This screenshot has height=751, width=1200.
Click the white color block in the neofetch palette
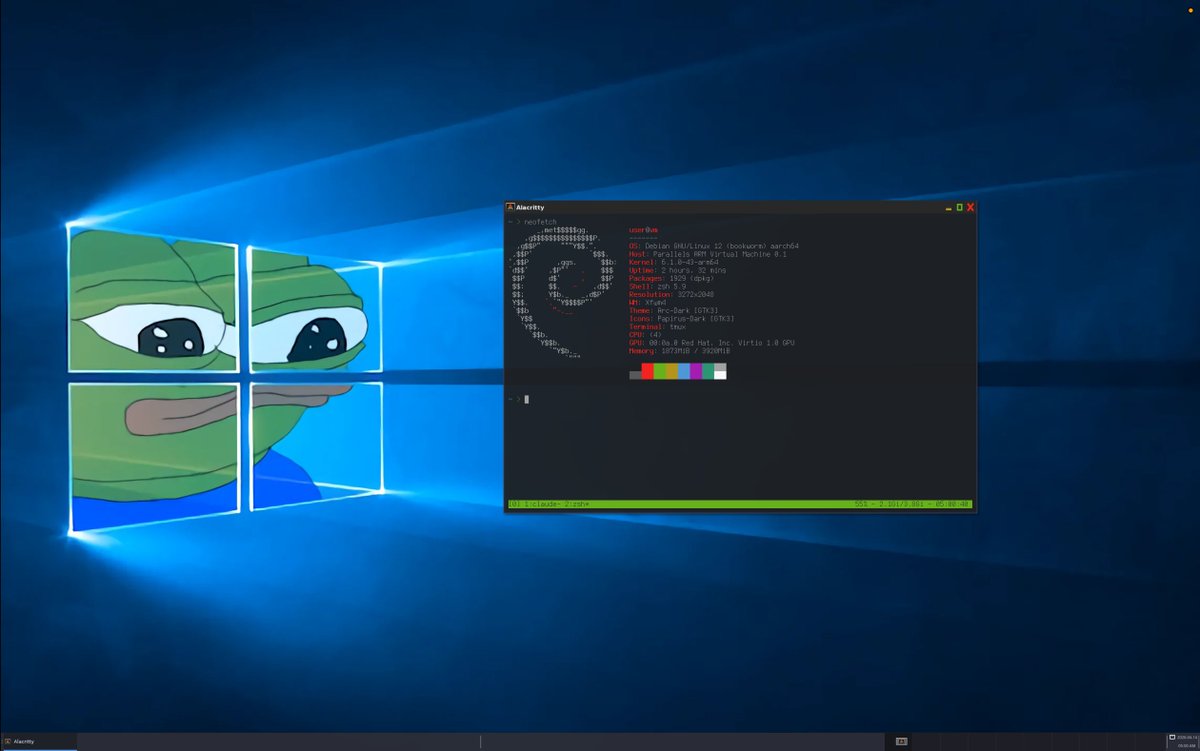(x=720, y=375)
